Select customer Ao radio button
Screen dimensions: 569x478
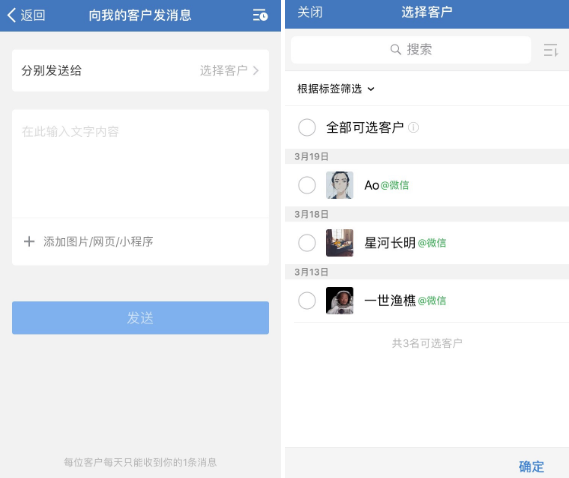click(x=307, y=185)
